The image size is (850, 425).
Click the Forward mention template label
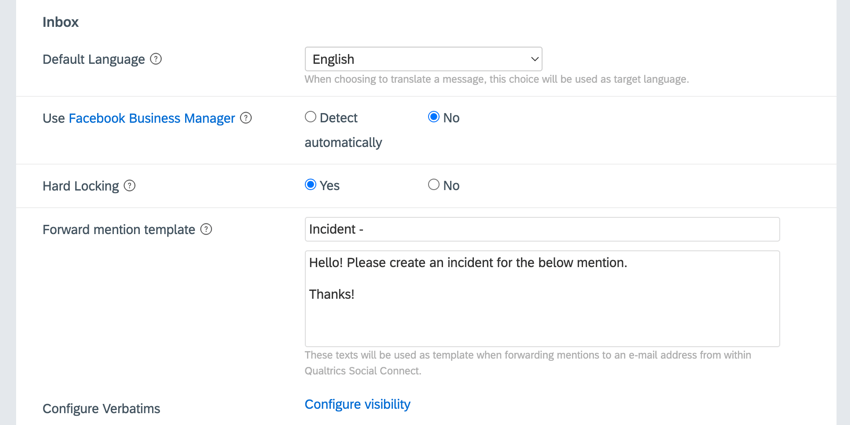tap(119, 229)
